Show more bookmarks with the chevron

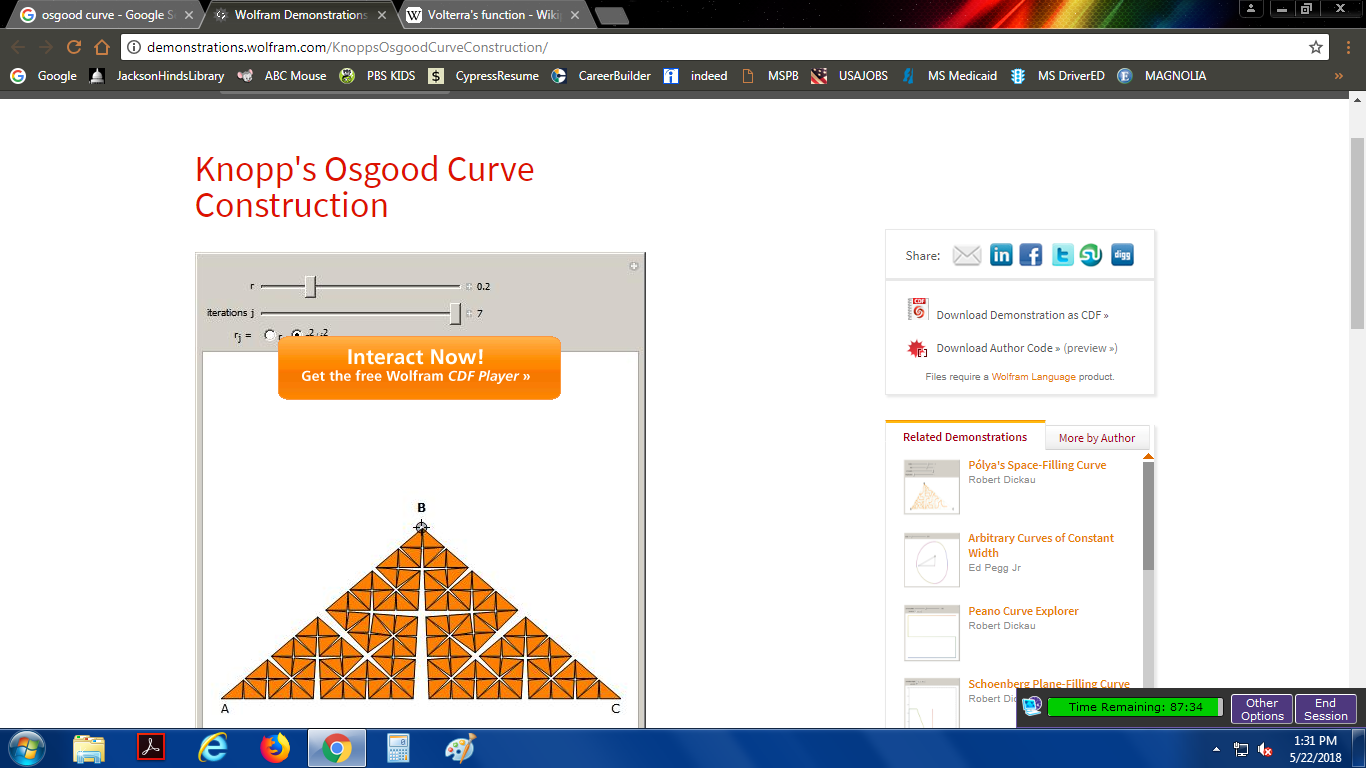1339,75
